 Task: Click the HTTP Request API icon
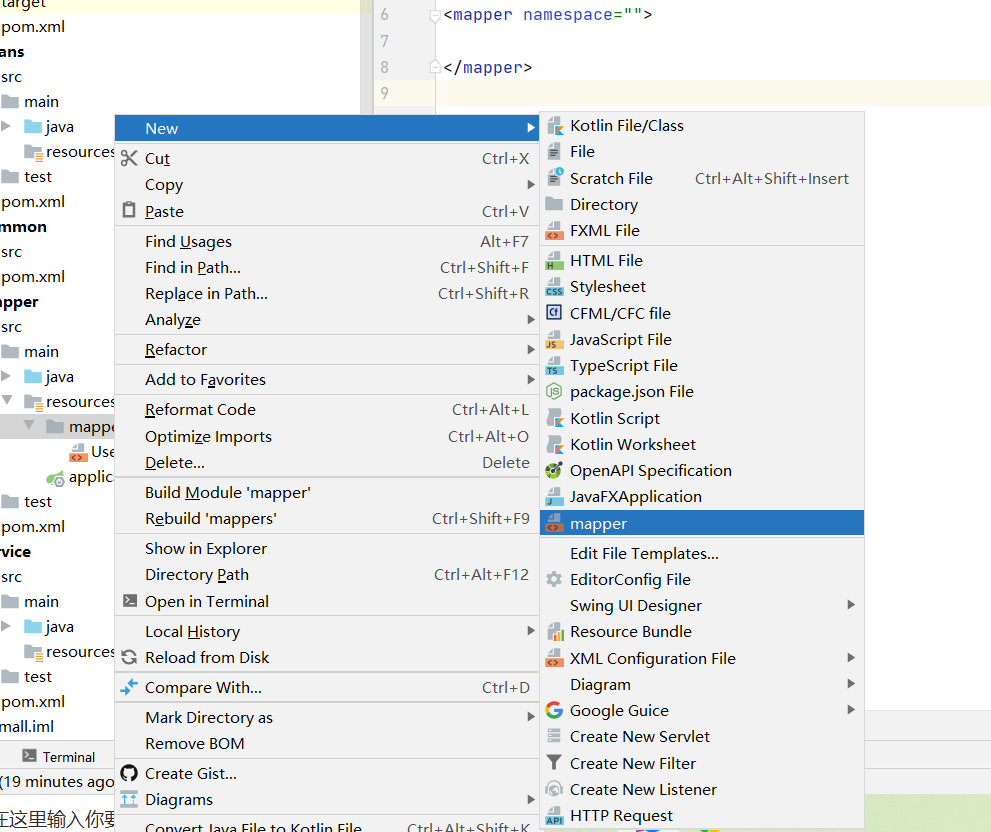[x=554, y=816]
